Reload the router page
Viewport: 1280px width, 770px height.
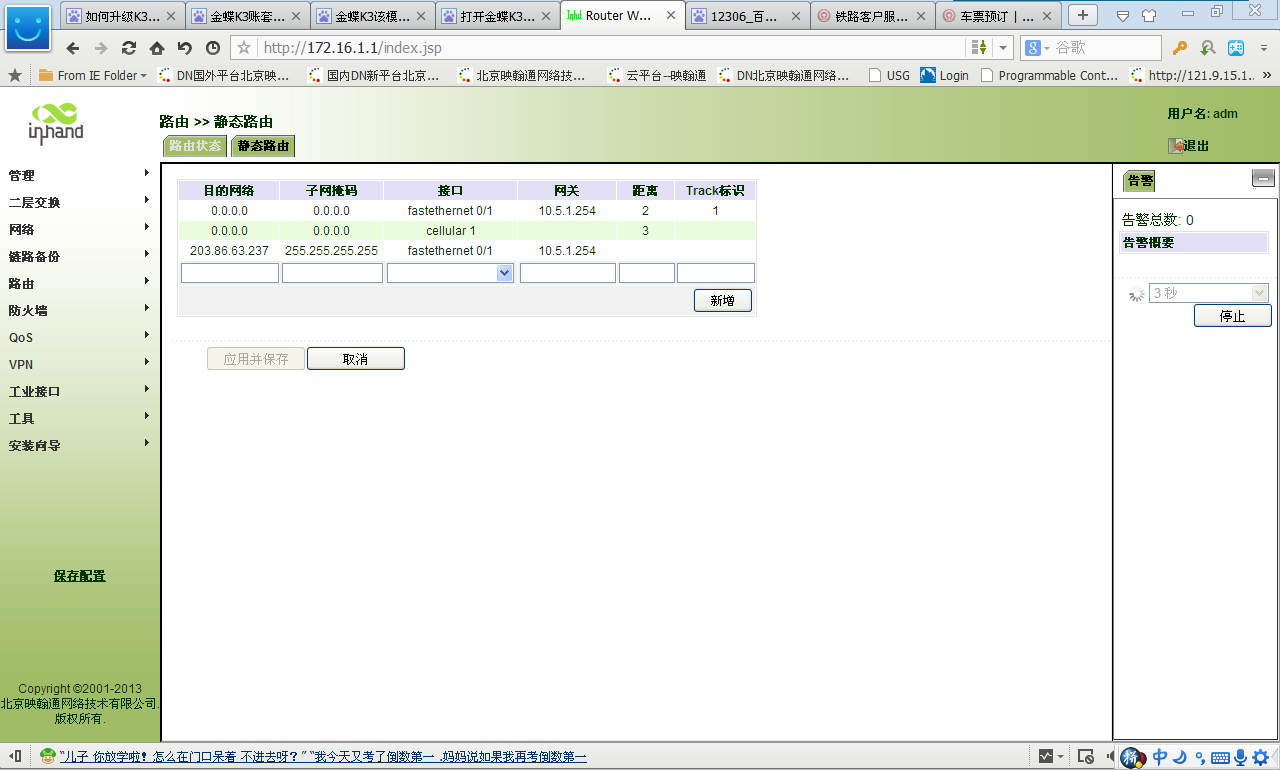[129, 48]
